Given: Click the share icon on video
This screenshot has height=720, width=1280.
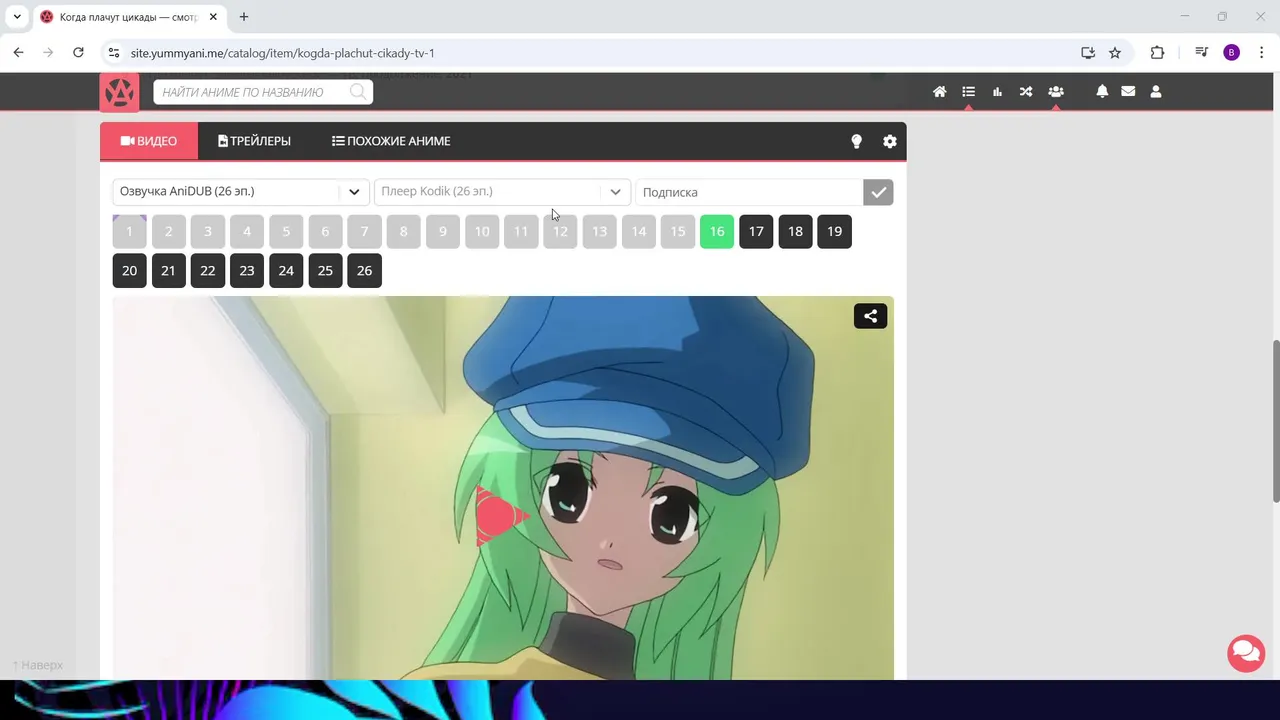Looking at the screenshot, I should click(870, 316).
